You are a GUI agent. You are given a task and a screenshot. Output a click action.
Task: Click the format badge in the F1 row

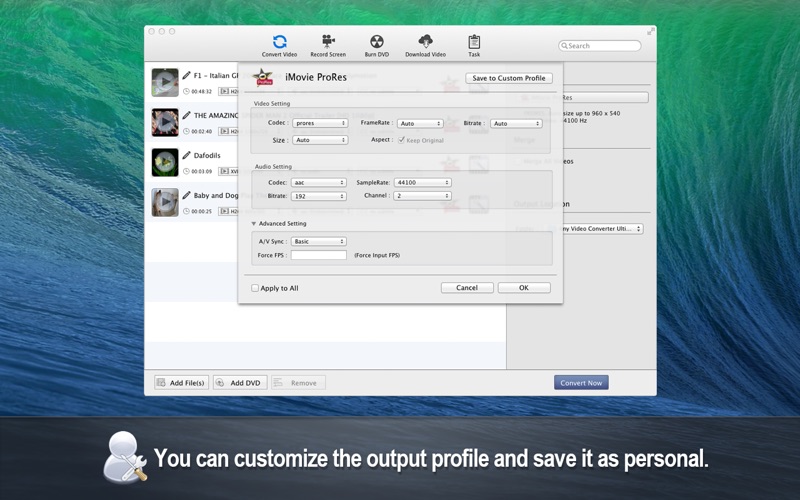(x=228, y=91)
